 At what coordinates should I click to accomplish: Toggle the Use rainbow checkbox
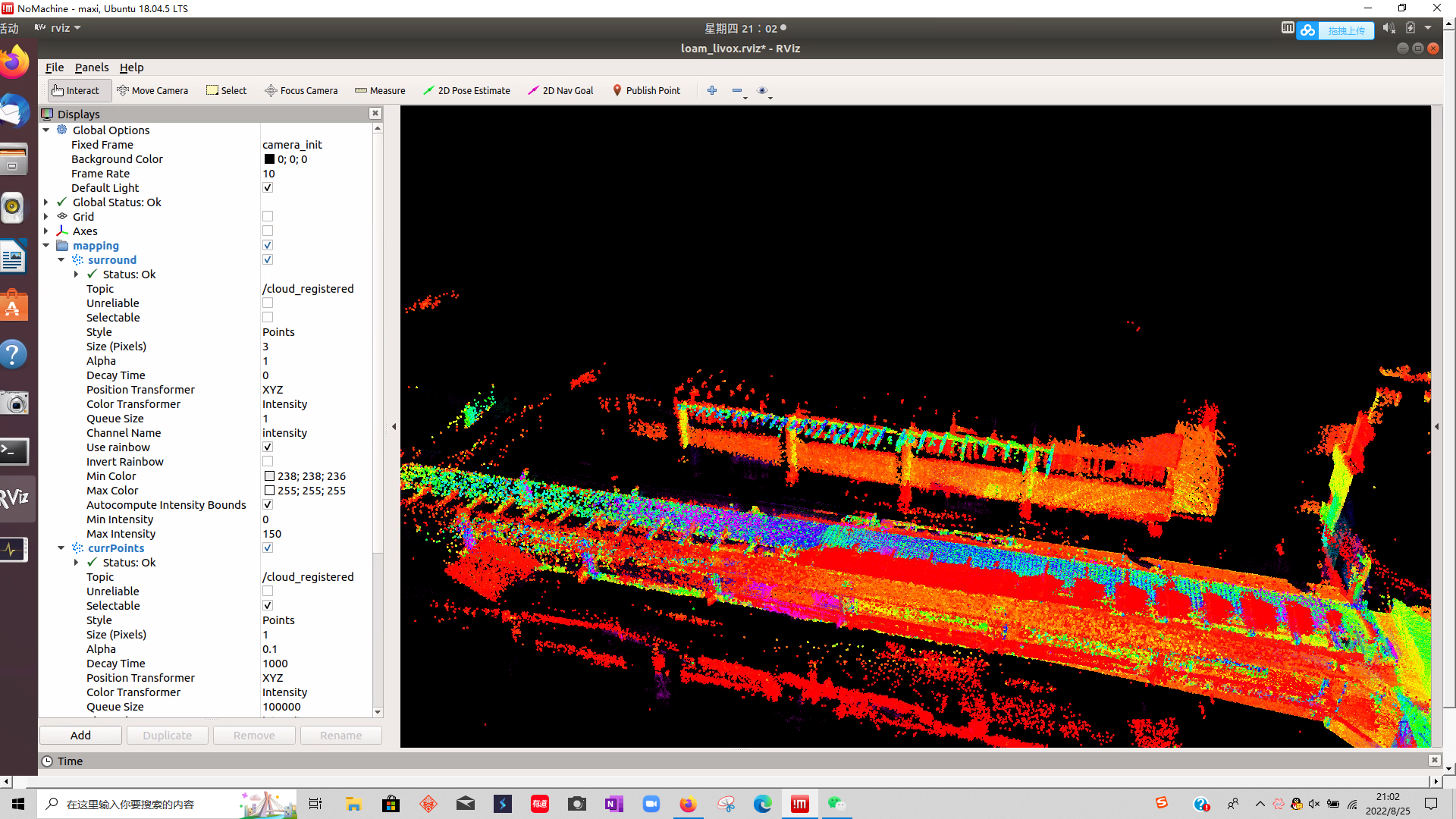click(x=268, y=447)
